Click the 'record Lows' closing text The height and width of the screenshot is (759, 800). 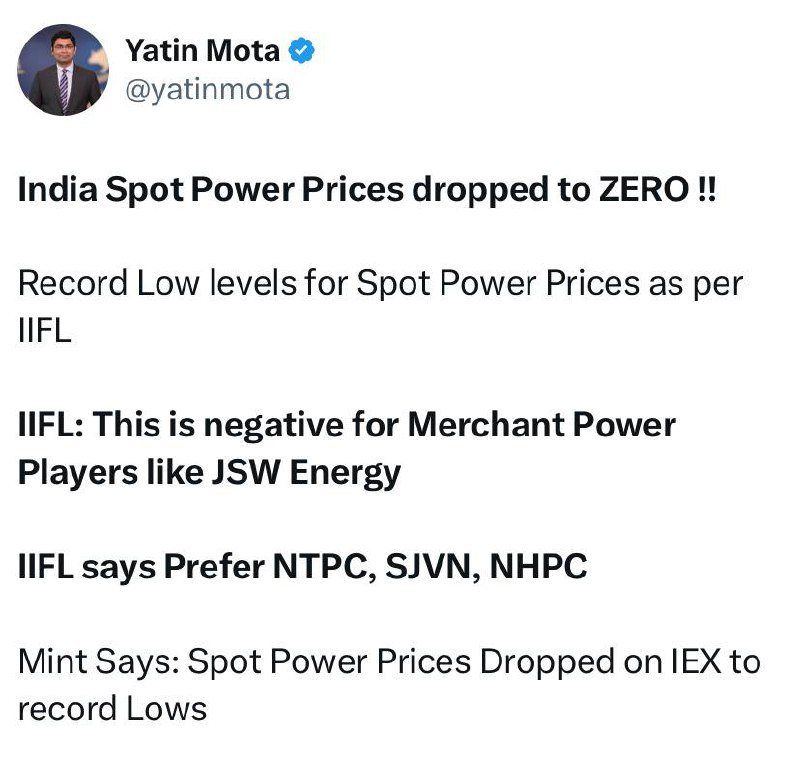pyautogui.click(x=112, y=709)
